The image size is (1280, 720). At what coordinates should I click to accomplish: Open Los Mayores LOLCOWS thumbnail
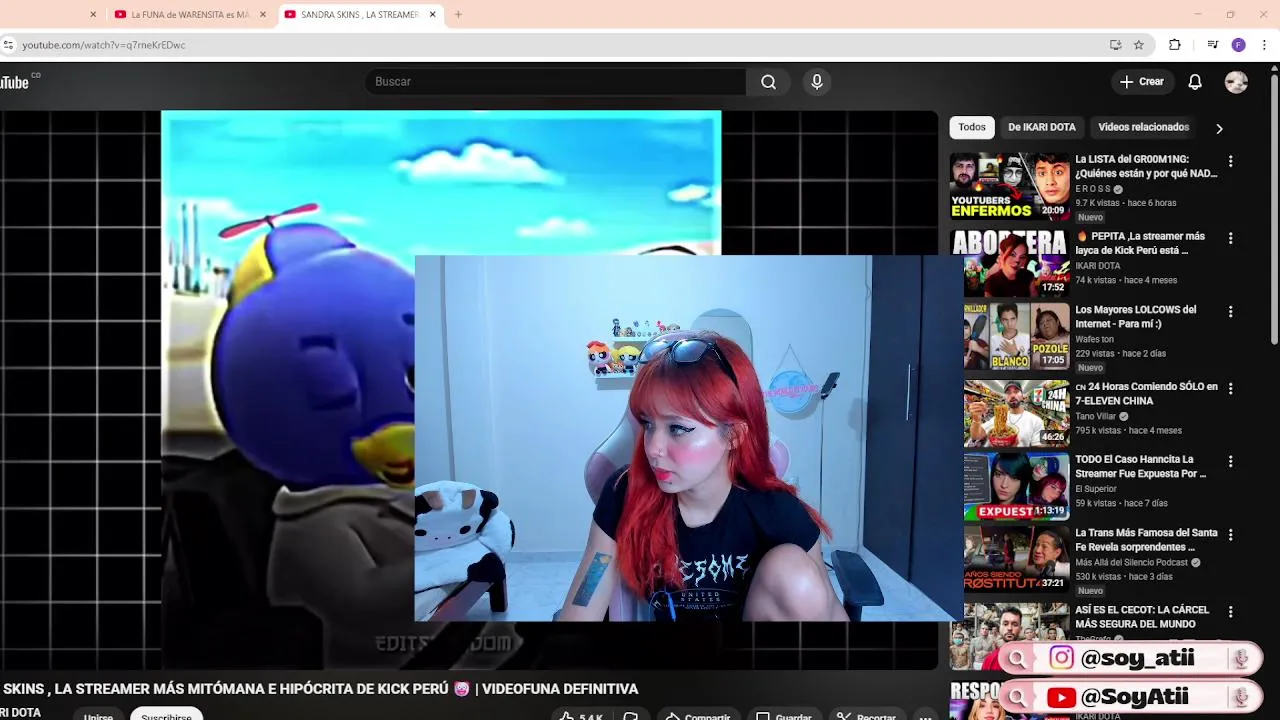[x=1016, y=337]
